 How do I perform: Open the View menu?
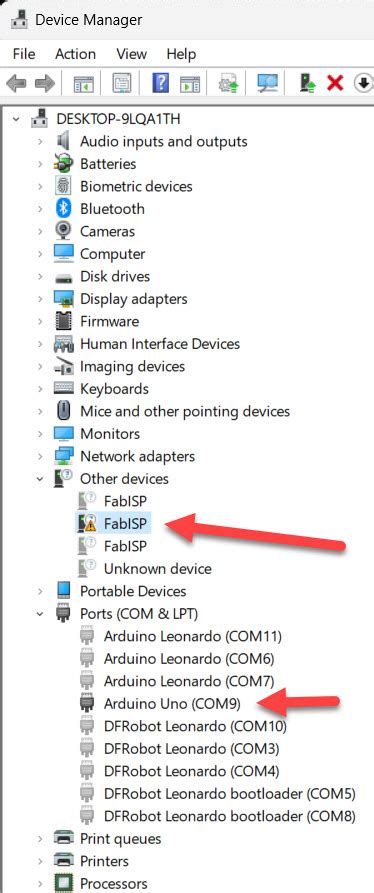point(131,54)
